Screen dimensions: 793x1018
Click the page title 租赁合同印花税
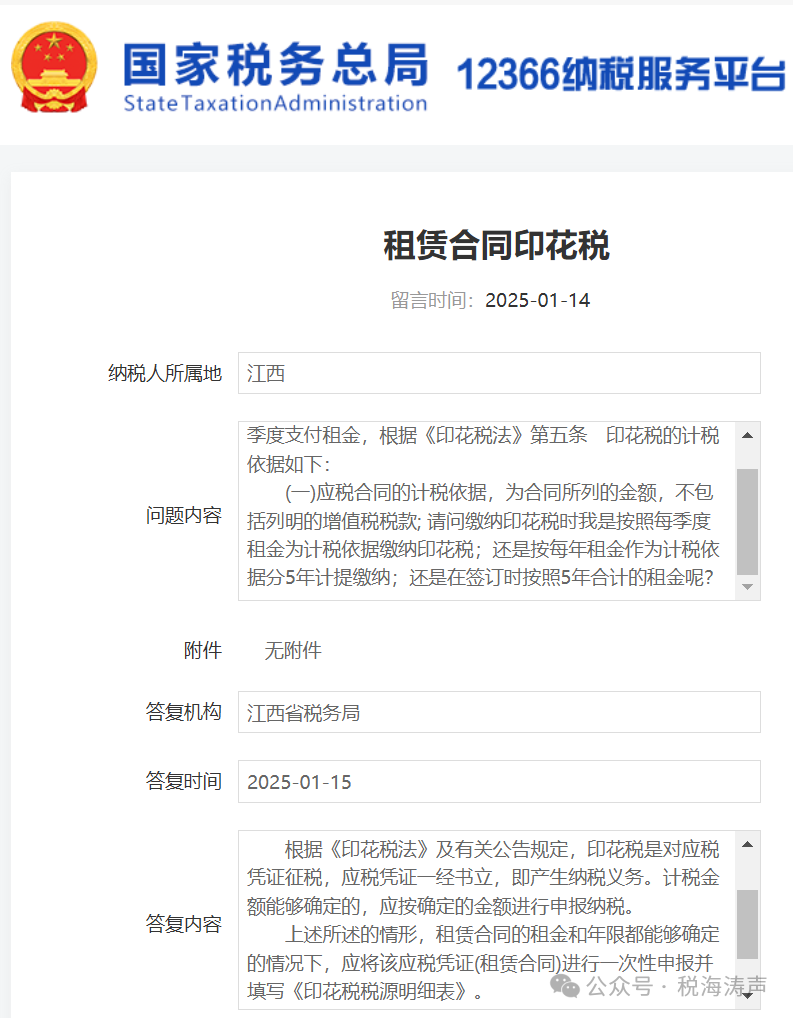[496, 246]
